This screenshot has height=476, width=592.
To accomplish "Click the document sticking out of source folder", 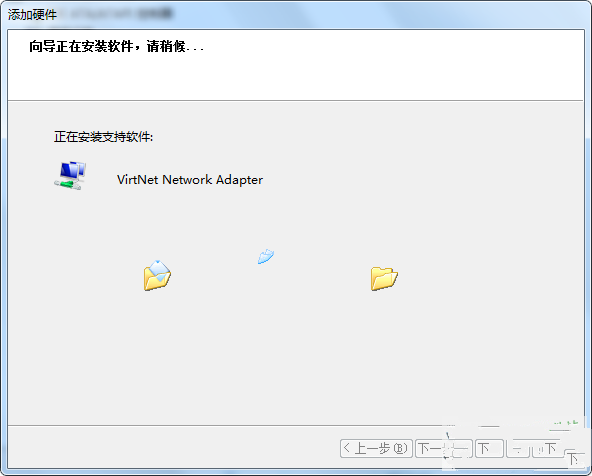I will point(159,270).
